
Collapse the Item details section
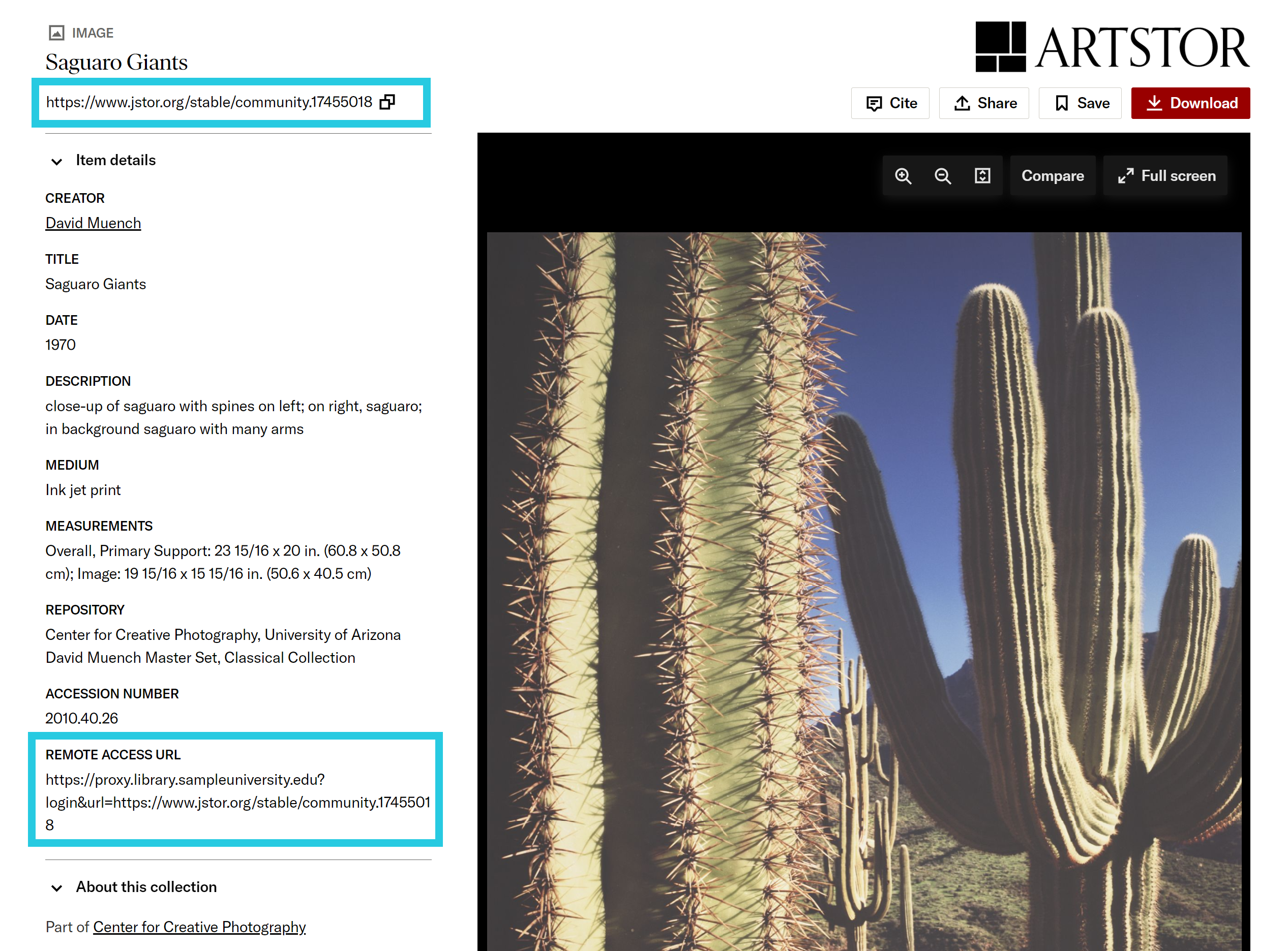[x=56, y=161]
